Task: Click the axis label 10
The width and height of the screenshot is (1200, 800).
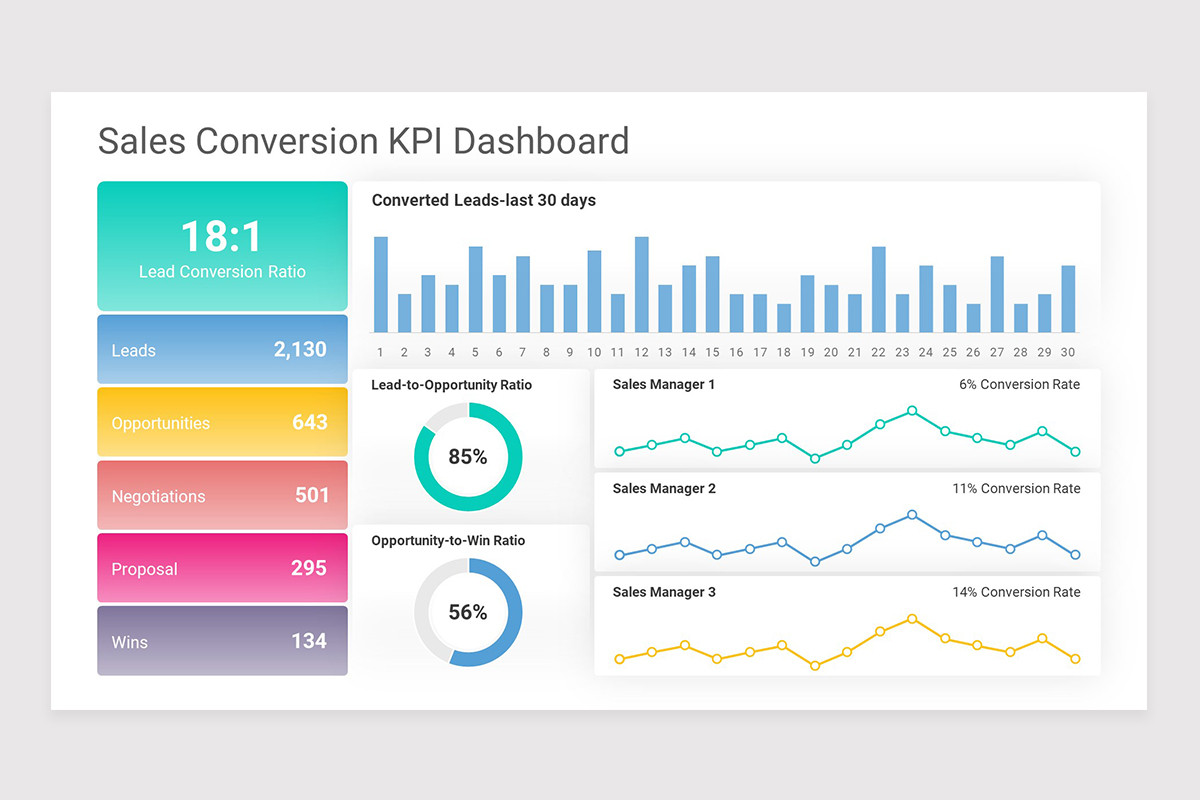Action: click(594, 352)
